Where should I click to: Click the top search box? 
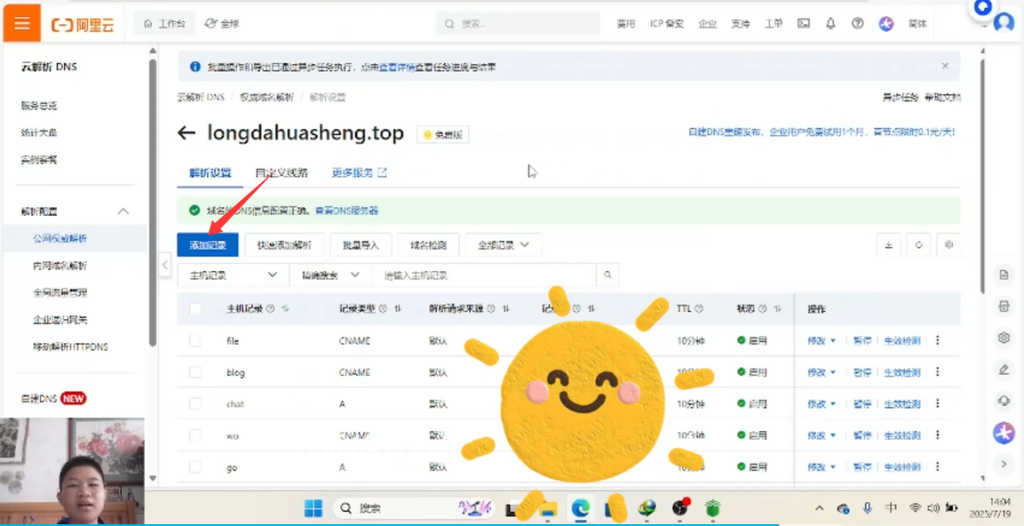click(518, 24)
